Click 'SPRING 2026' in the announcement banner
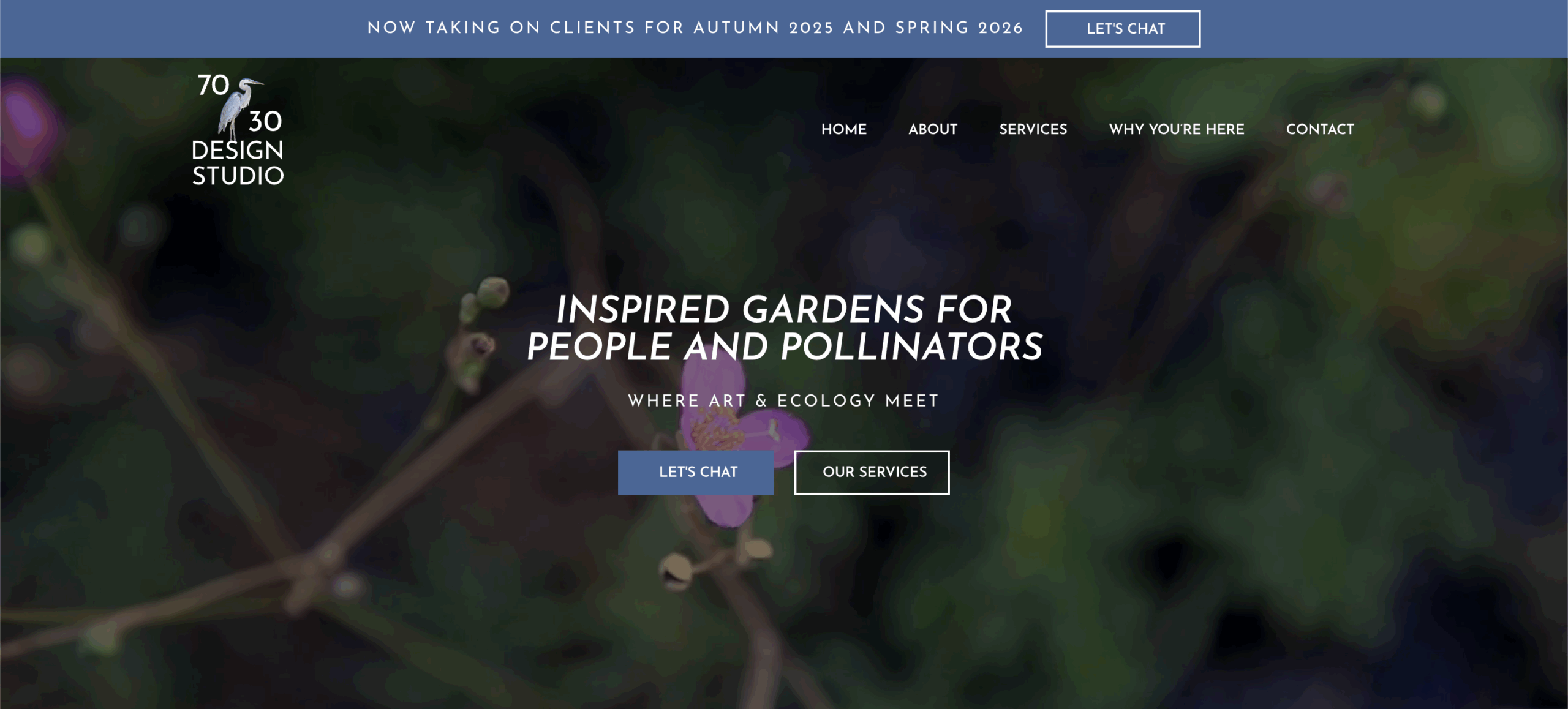 click(959, 28)
